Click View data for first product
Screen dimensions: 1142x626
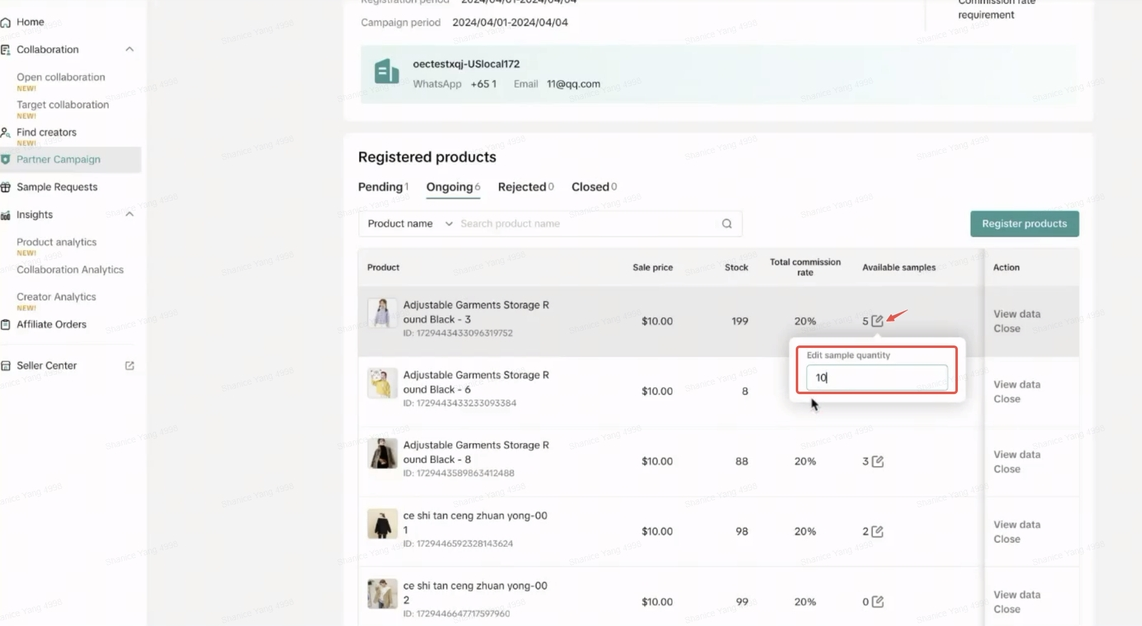point(1016,314)
